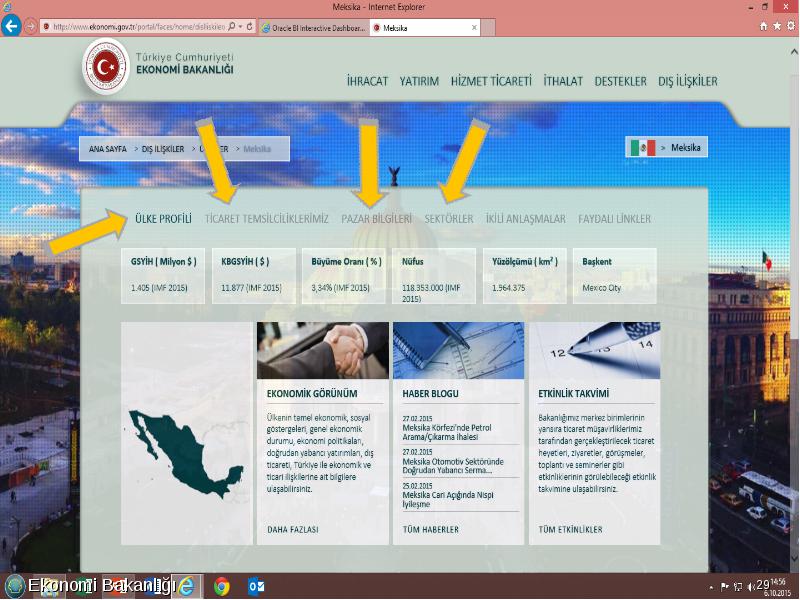Switch to Oracle BI Interactive Dashboard tab
Viewport: 800px width, 600px height.
(313, 28)
